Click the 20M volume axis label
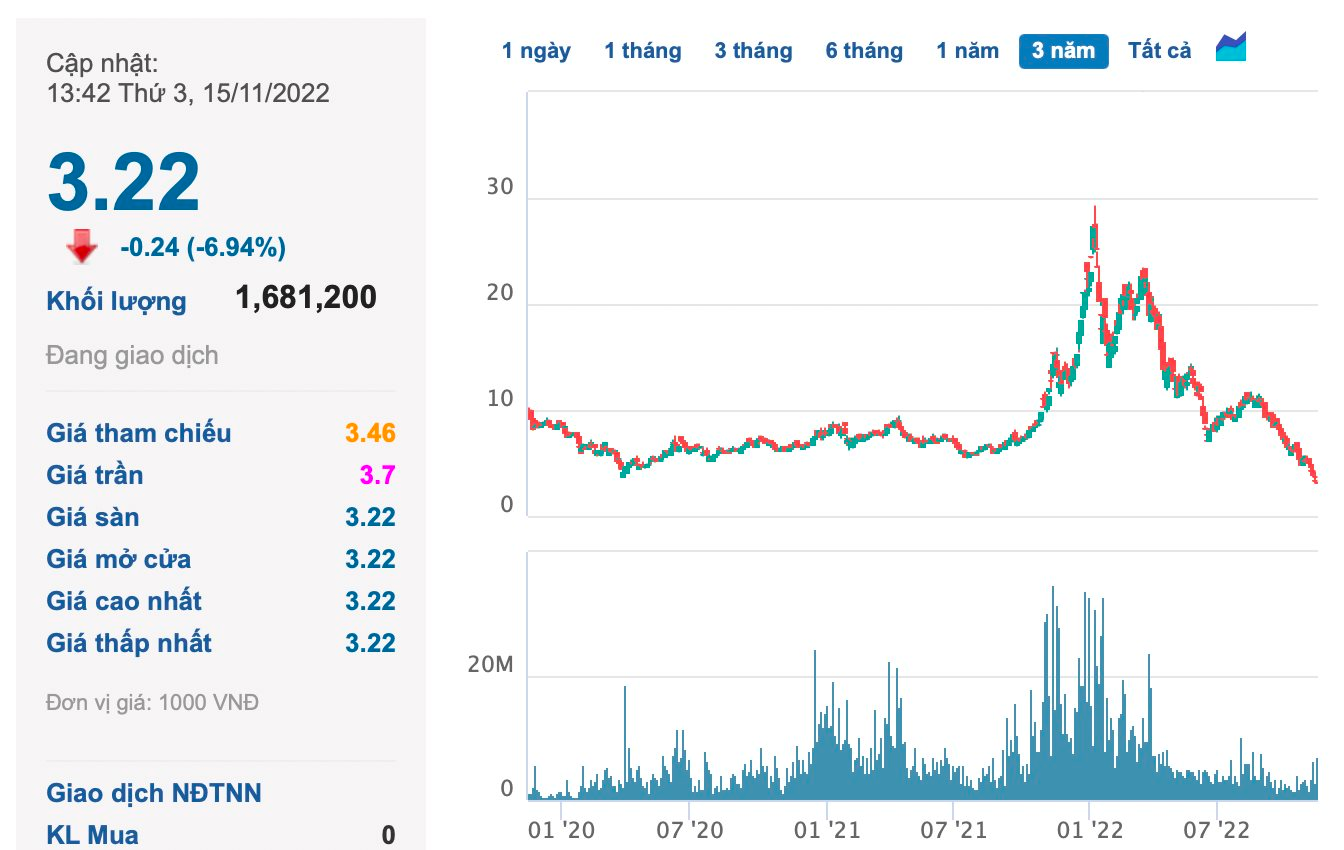Image resolution: width=1344 pixels, height=850 pixels. 490,665
